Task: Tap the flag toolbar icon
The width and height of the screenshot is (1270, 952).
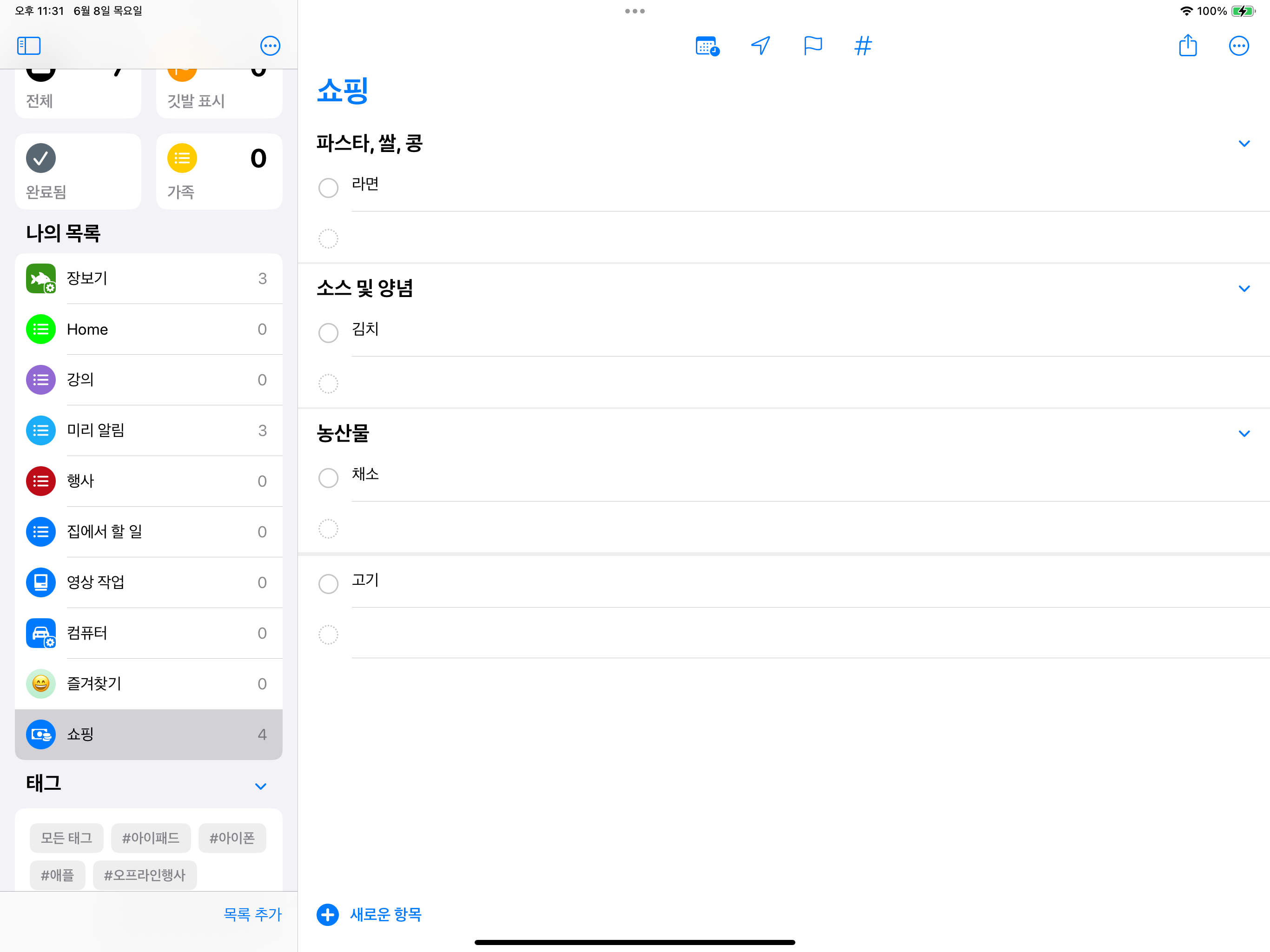Action: point(813,46)
